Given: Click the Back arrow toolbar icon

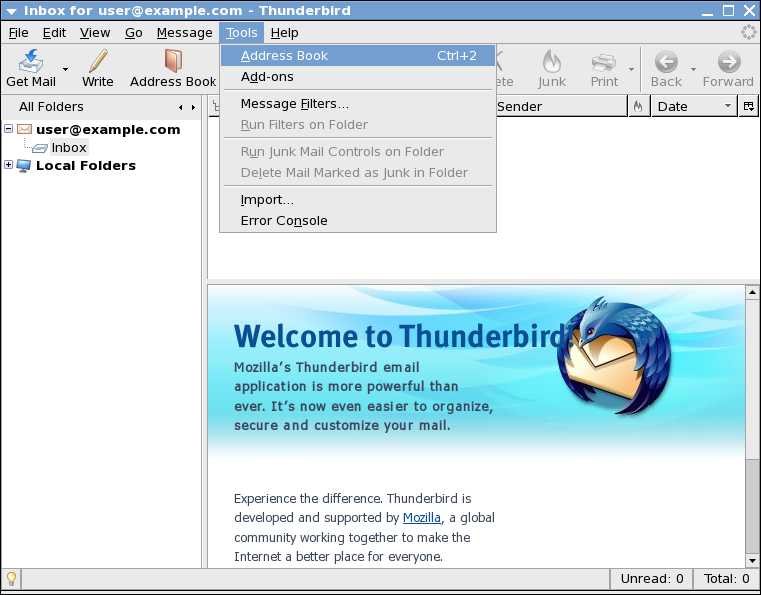Looking at the screenshot, I should pos(666,61).
